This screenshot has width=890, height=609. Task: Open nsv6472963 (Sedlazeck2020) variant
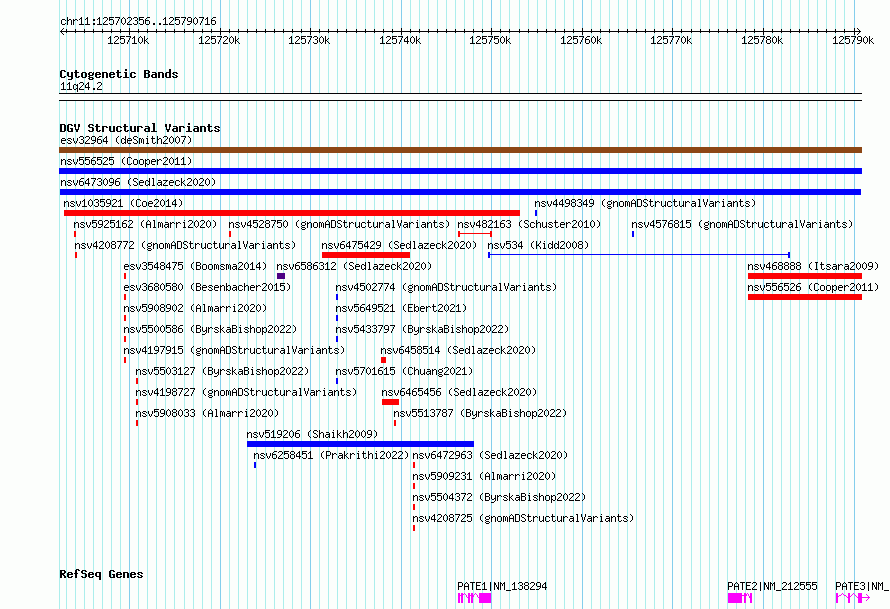point(490,455)
